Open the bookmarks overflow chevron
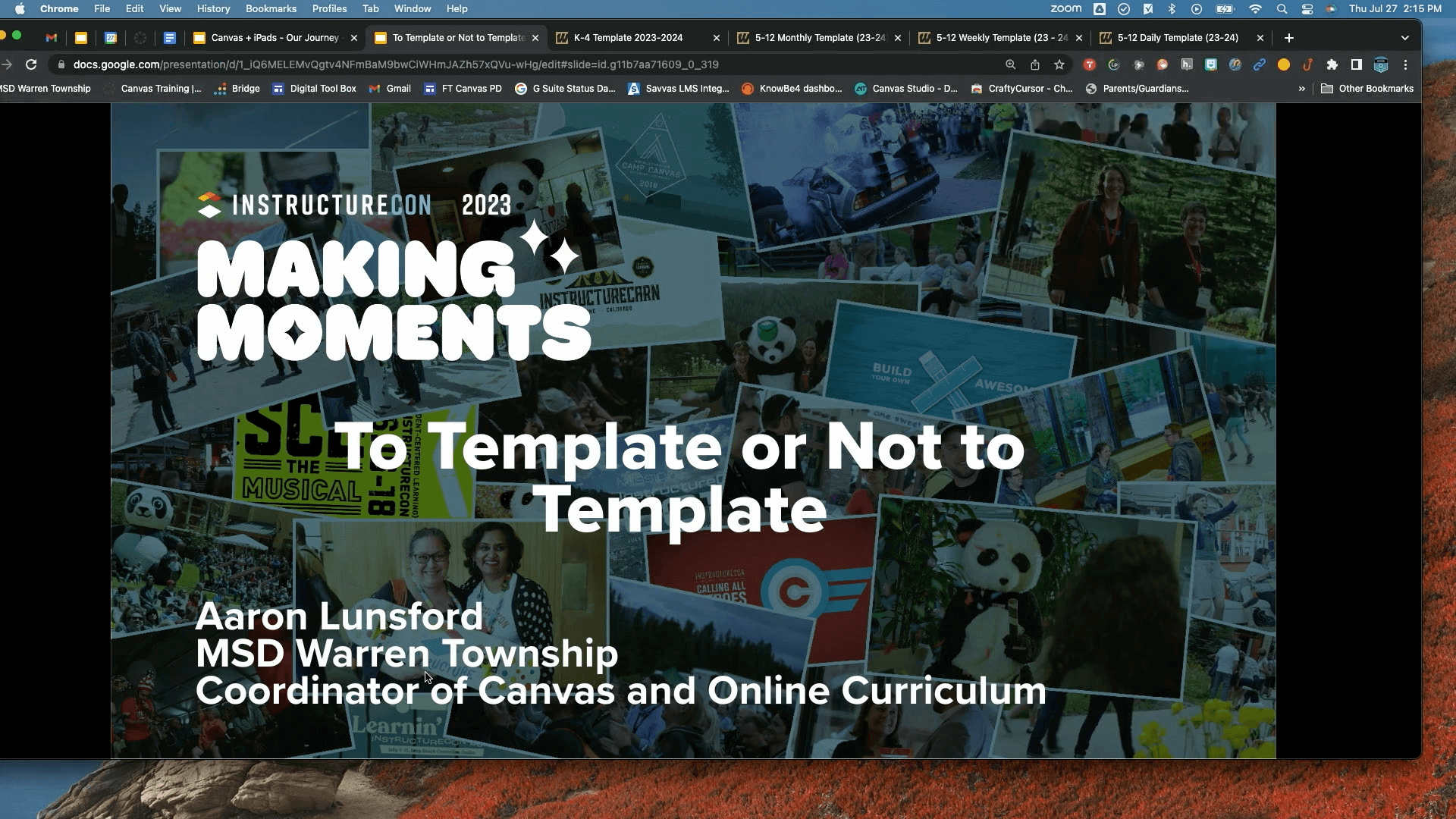1456x819 pixels. click(x=1302, y=89)
